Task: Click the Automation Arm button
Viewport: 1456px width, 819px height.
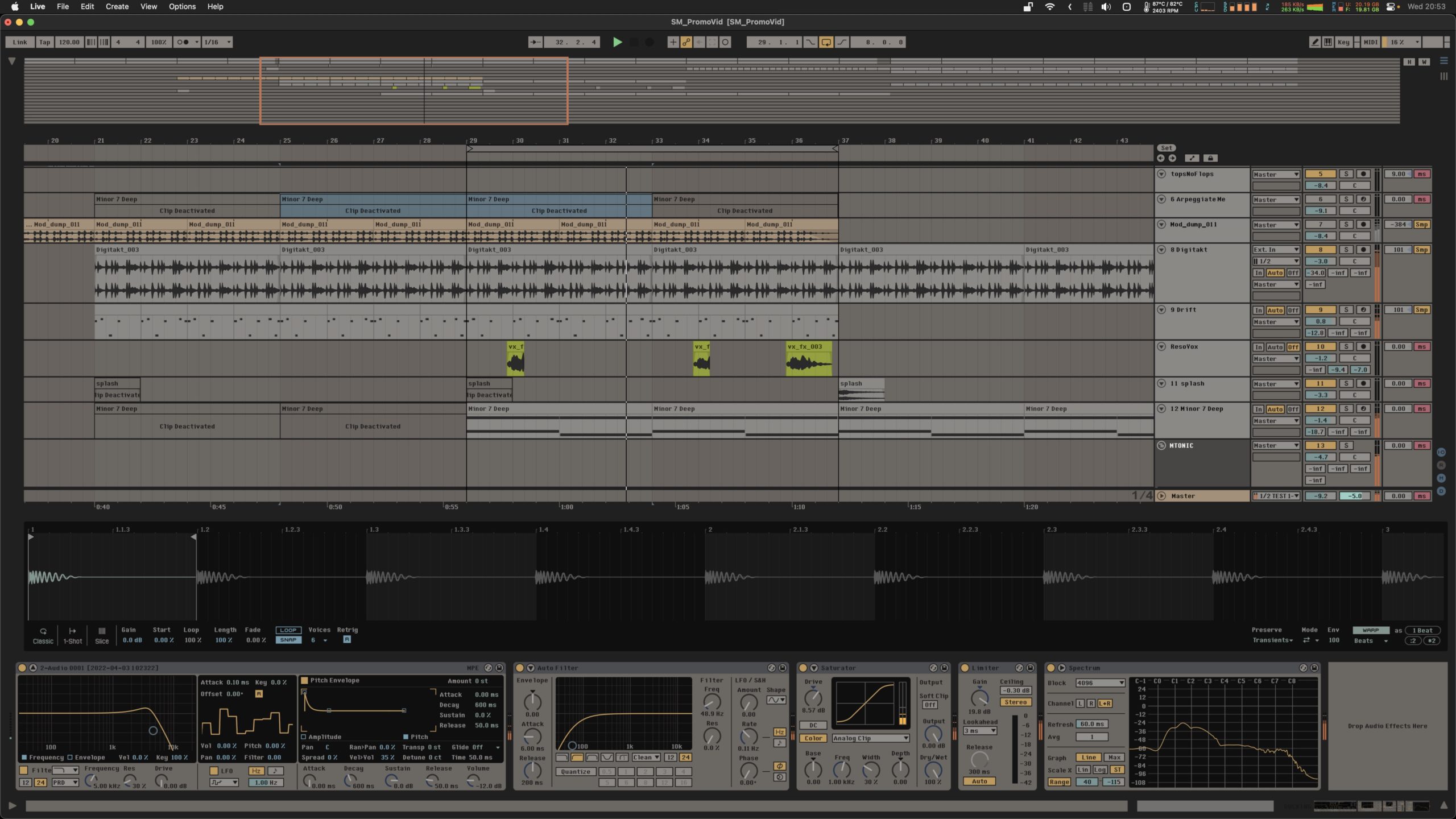Action: [686, 42]
